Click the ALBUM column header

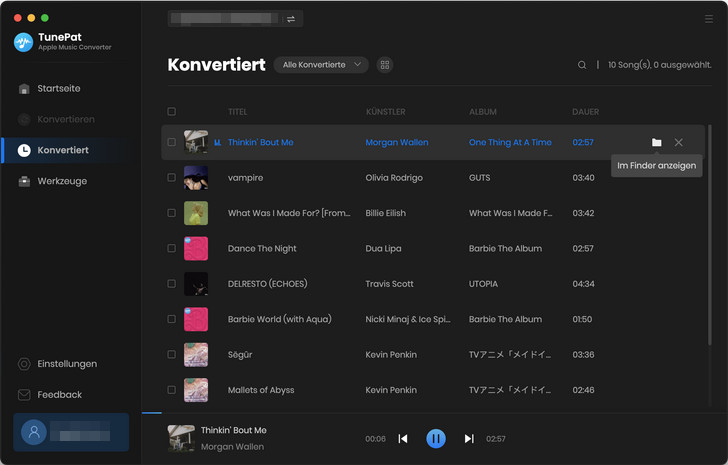coord(482,112)
